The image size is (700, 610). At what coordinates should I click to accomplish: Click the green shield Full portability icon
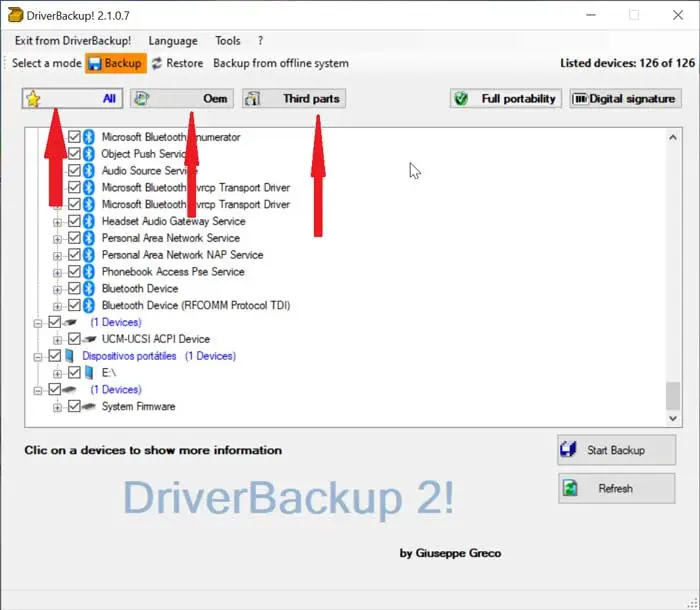[461, 99]
